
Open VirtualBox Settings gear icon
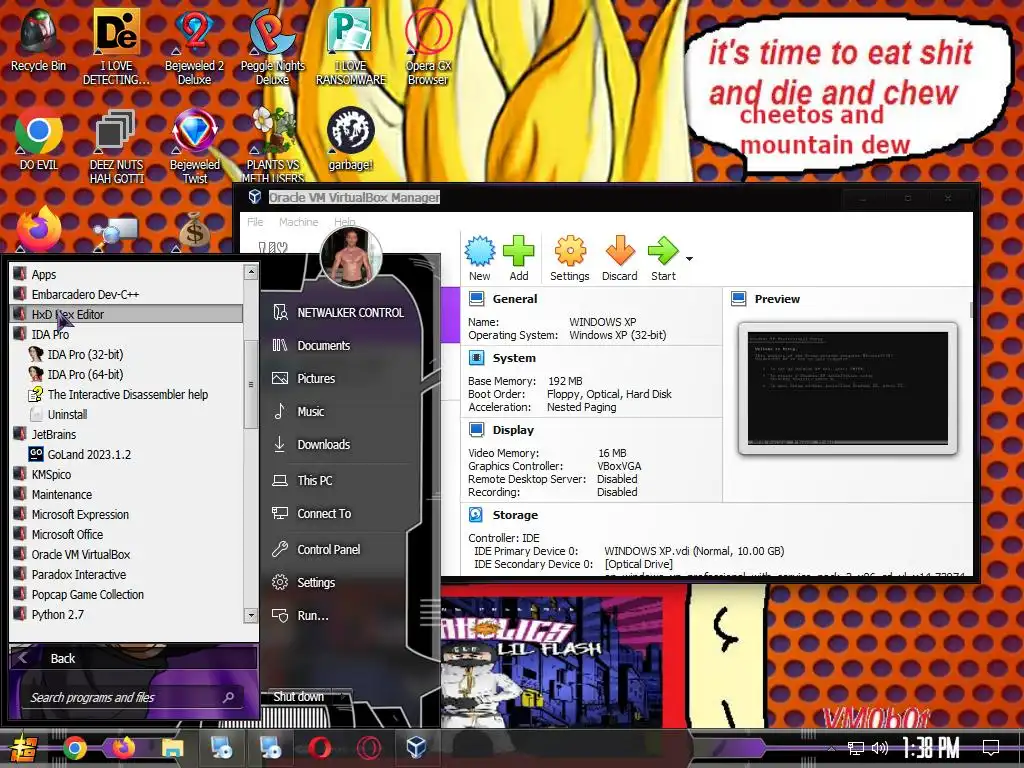tap(570, 251)
